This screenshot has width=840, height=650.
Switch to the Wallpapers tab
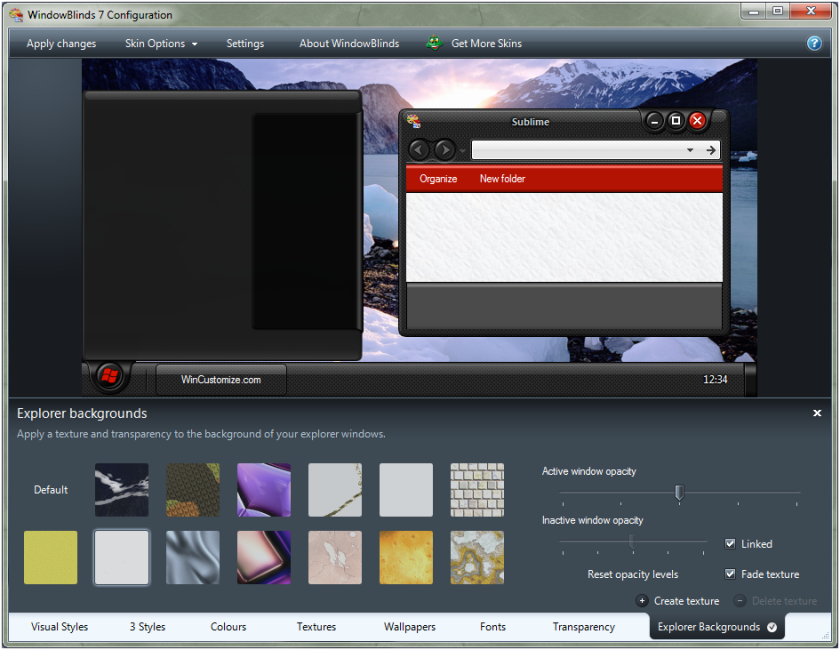(409, 626)
